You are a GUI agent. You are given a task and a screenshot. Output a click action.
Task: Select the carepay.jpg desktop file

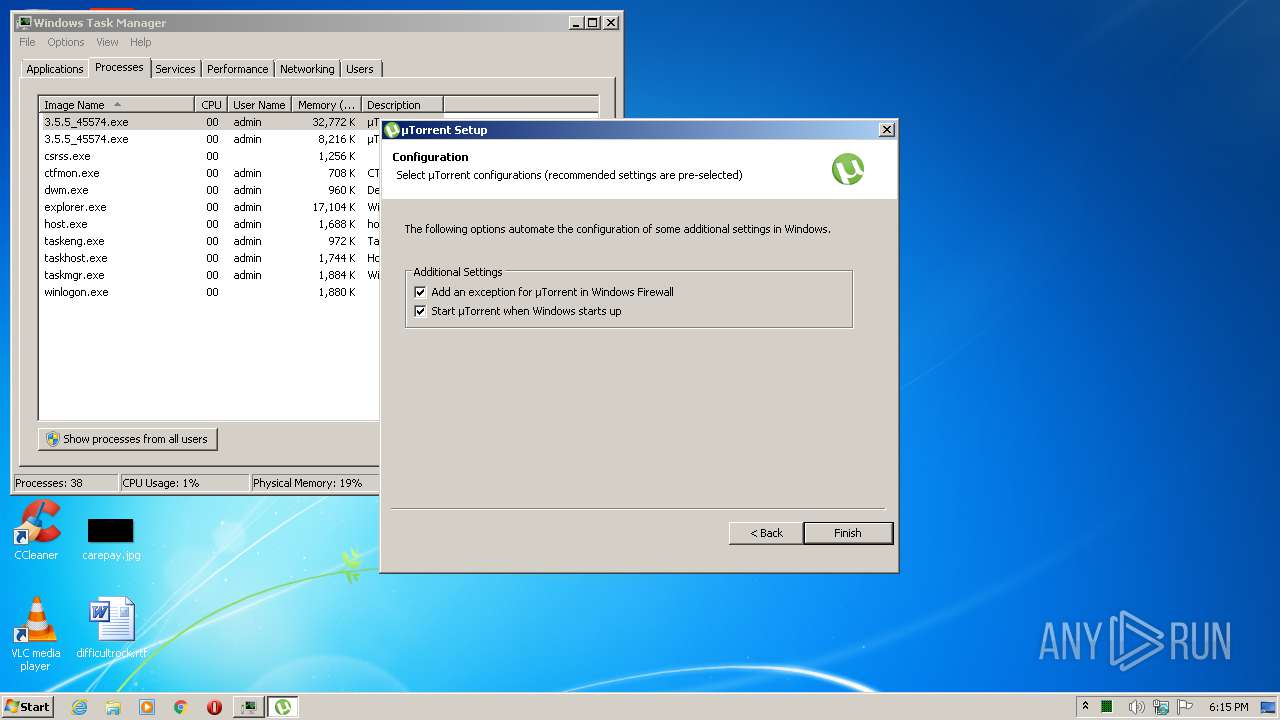point(111,538)
